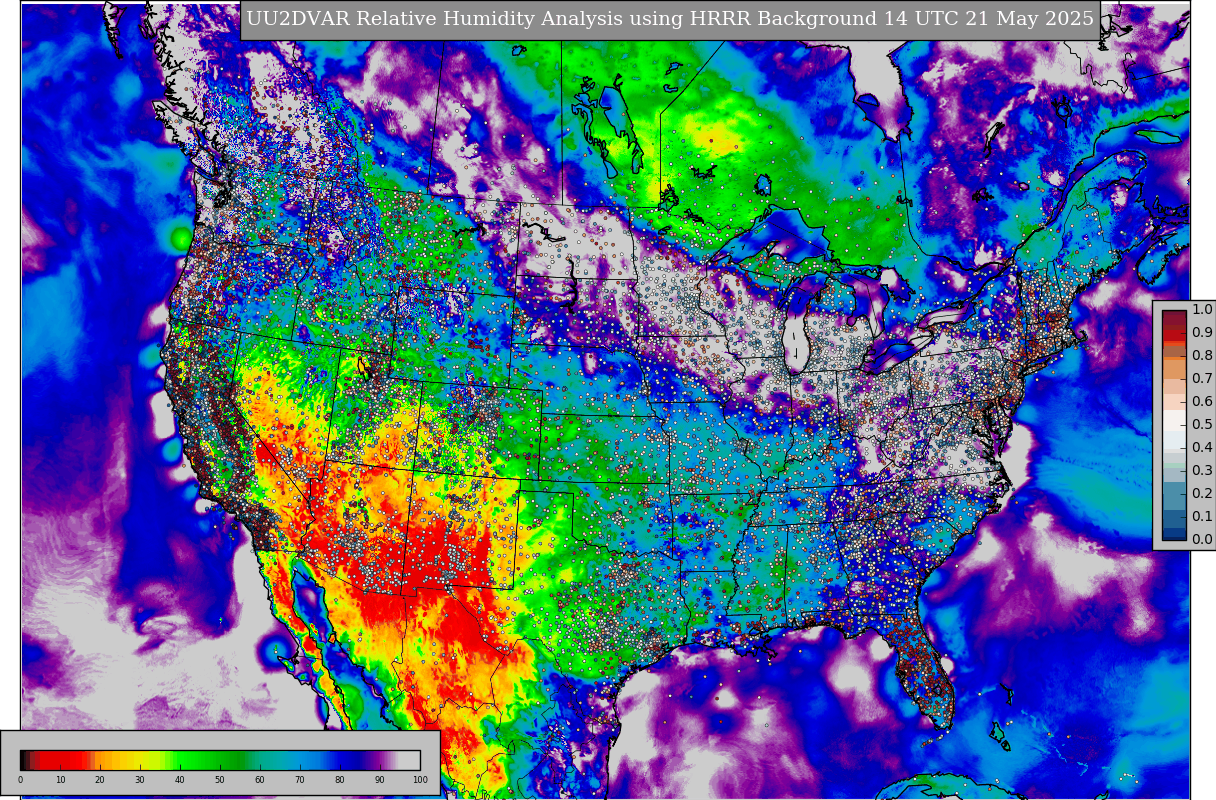This screenshot has width=1216, height=800.
Task: Click the UU2DVAR Relative Humidity Analysis title
Action: click(670, 19)
